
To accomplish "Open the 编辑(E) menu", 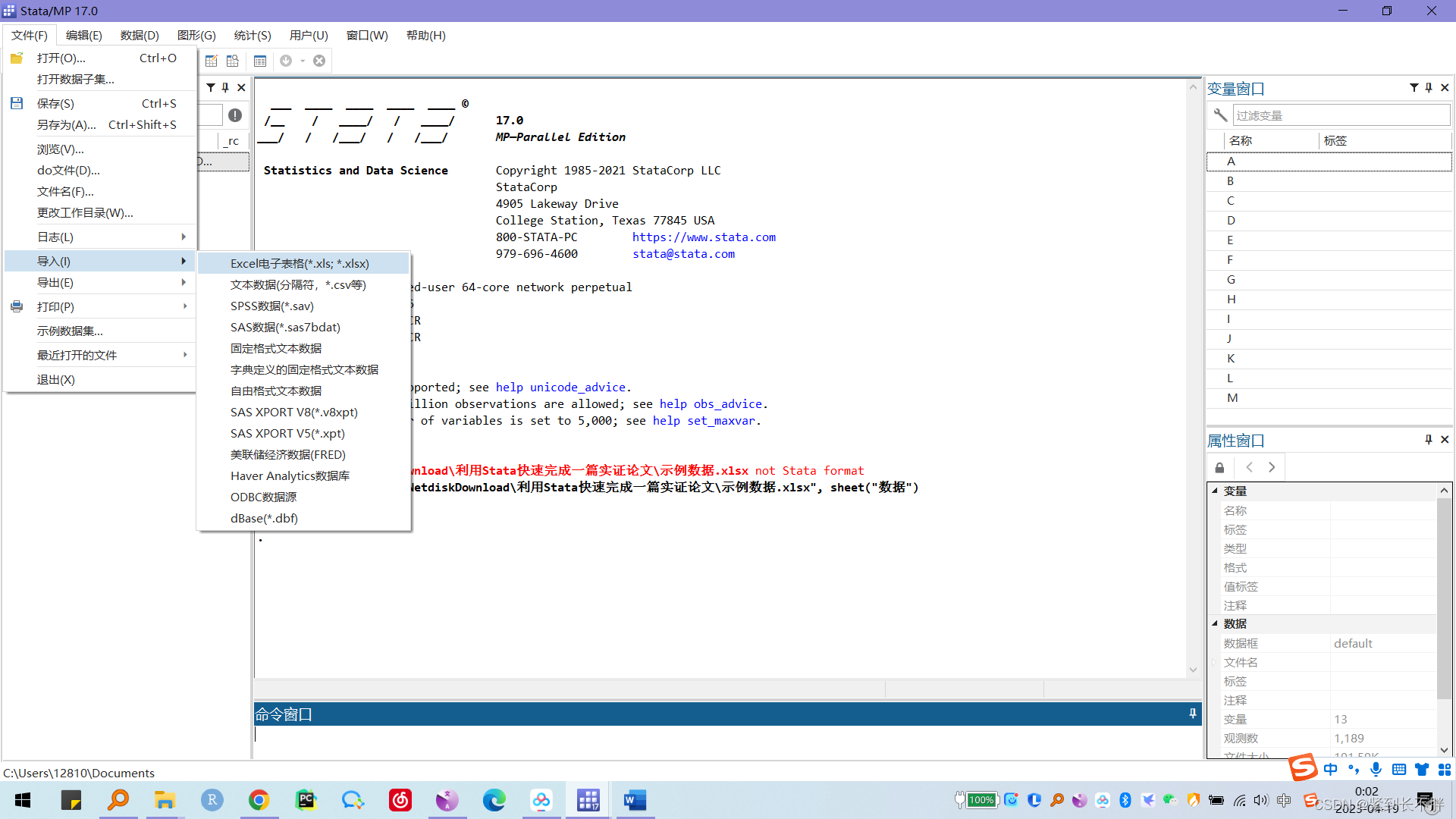I will [84, 35].
